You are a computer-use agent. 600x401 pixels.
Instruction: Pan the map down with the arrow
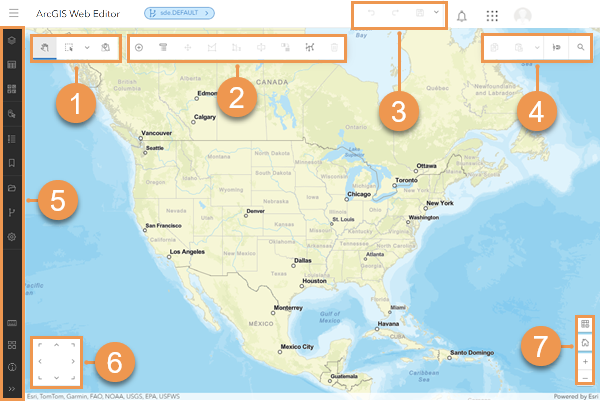[x=56, y=378]
